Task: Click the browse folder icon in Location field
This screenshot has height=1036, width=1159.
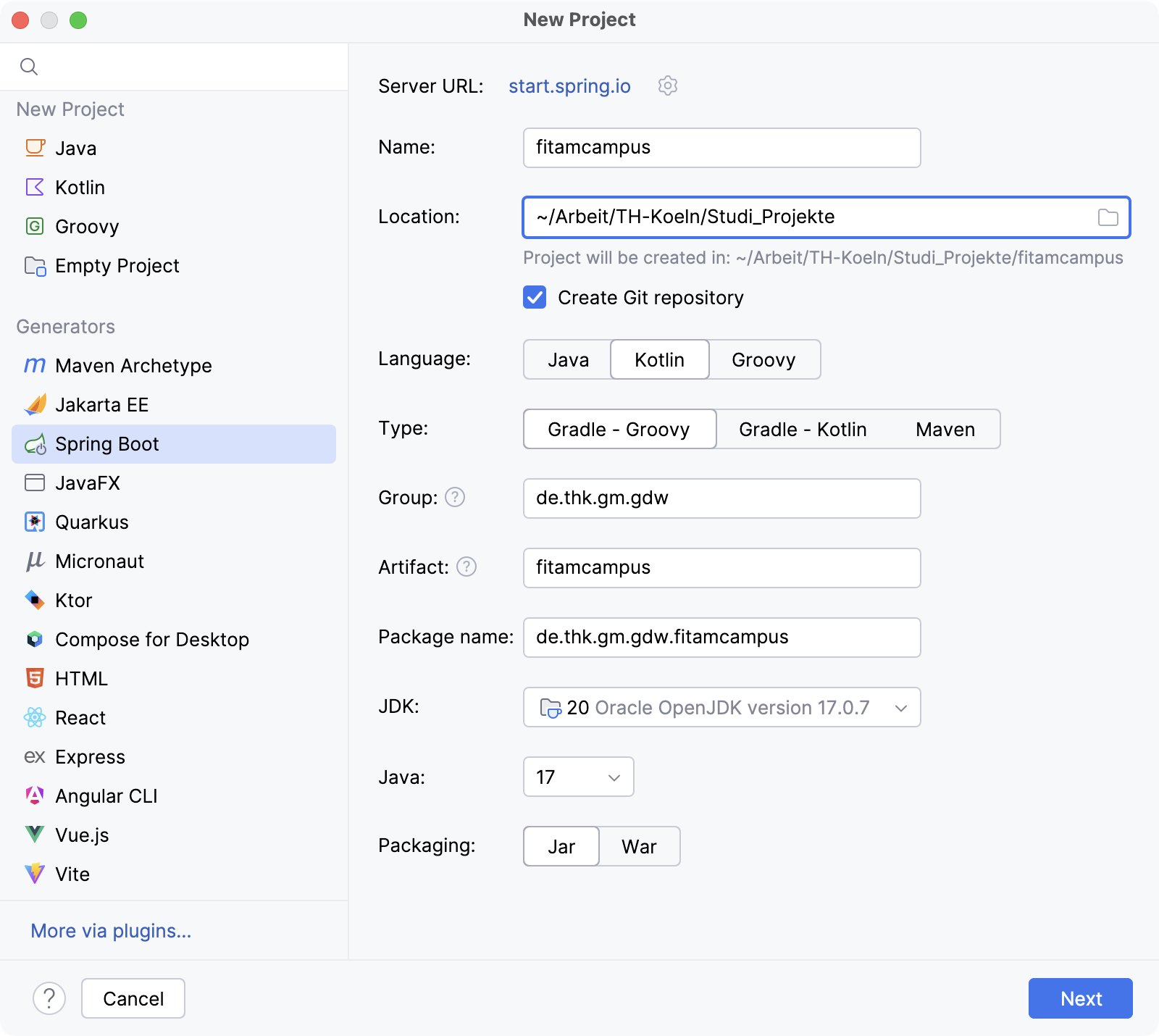Action: click(x=1108, y=217)
